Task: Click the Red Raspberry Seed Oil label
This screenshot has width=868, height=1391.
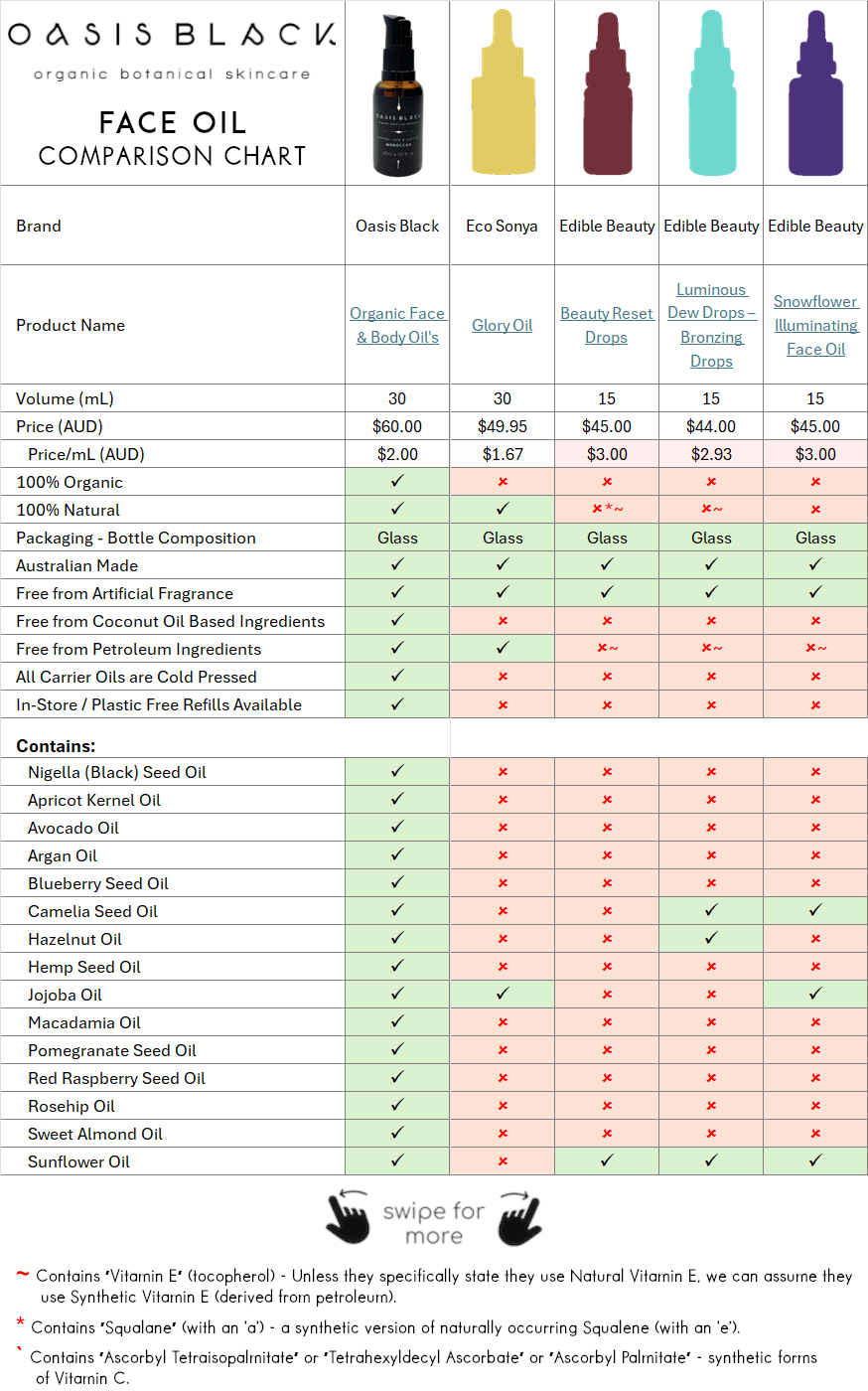Action: 117,1078
